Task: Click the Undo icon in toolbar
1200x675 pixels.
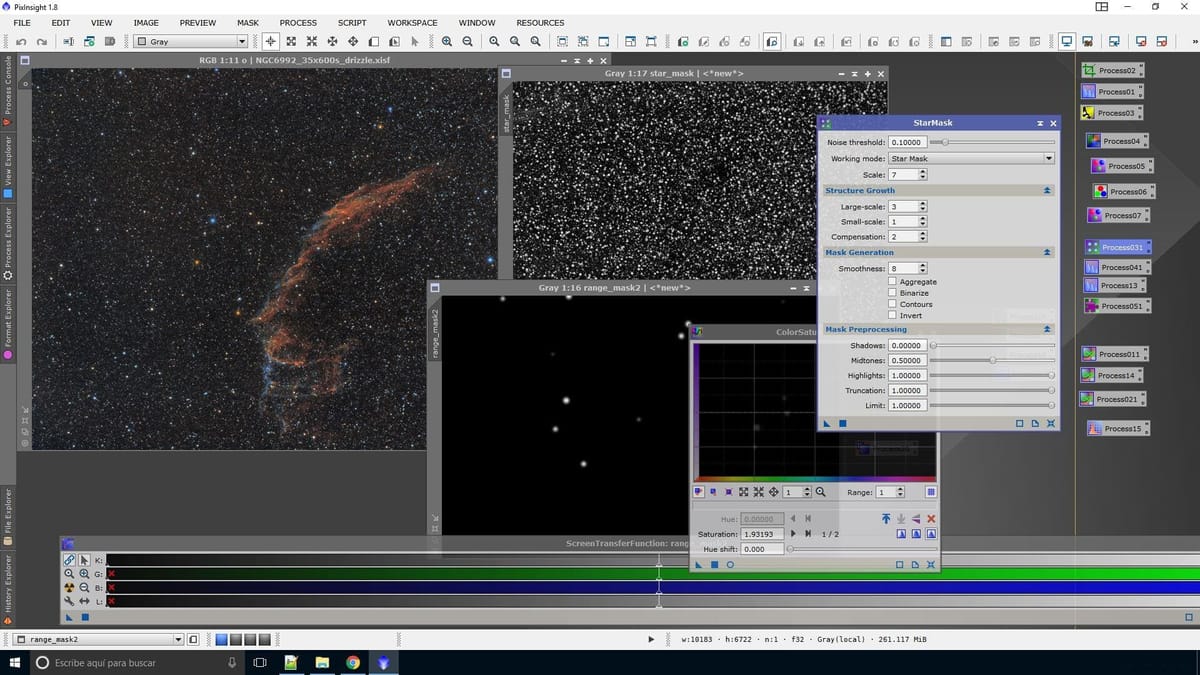Action: 21,42
